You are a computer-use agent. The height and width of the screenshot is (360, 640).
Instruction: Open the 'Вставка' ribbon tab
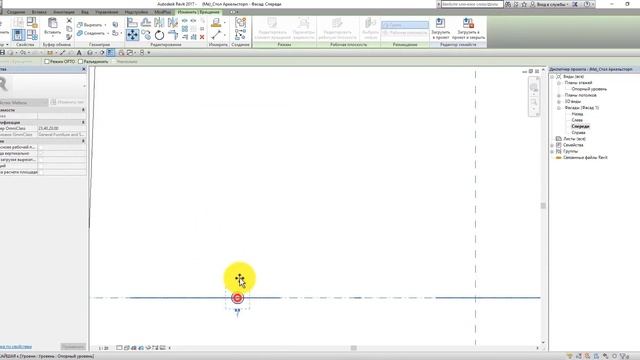click(x=39, y=12)
